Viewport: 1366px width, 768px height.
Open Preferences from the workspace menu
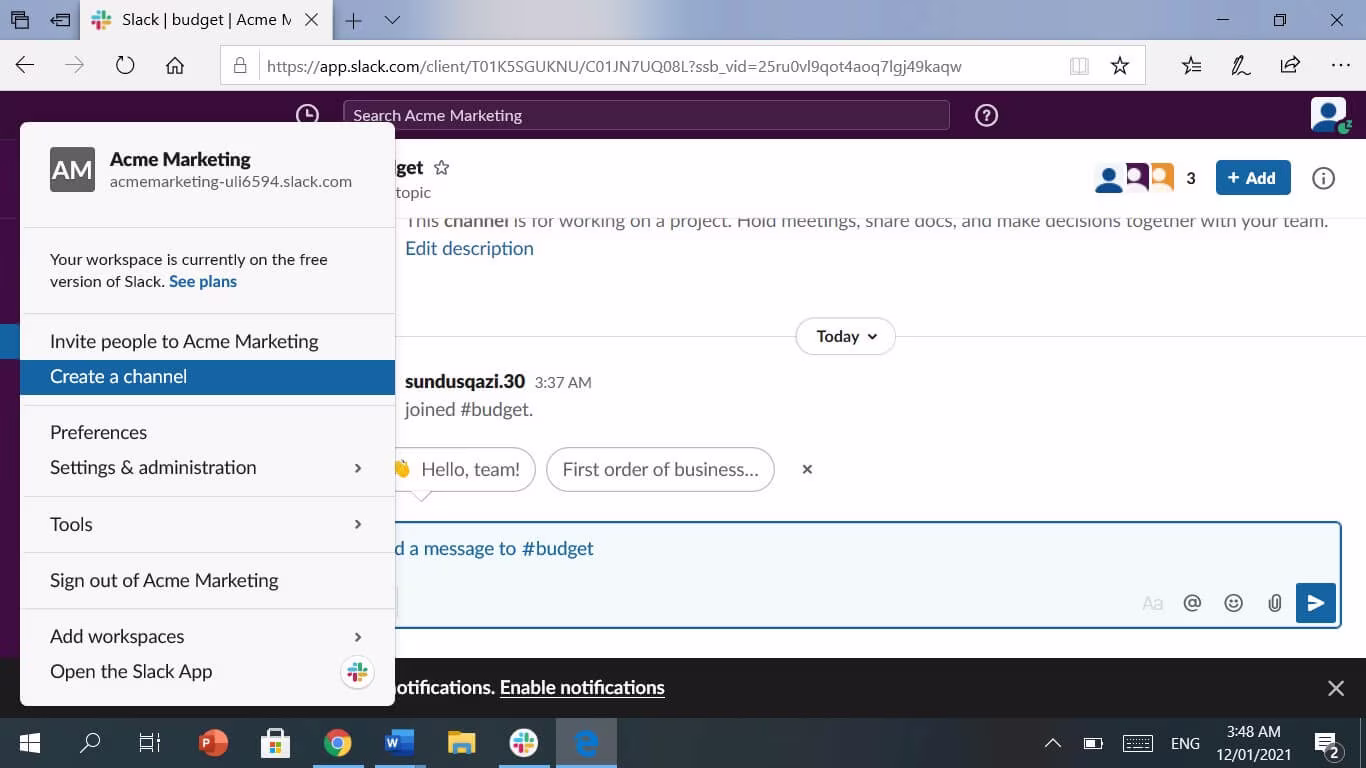[207, 432]
